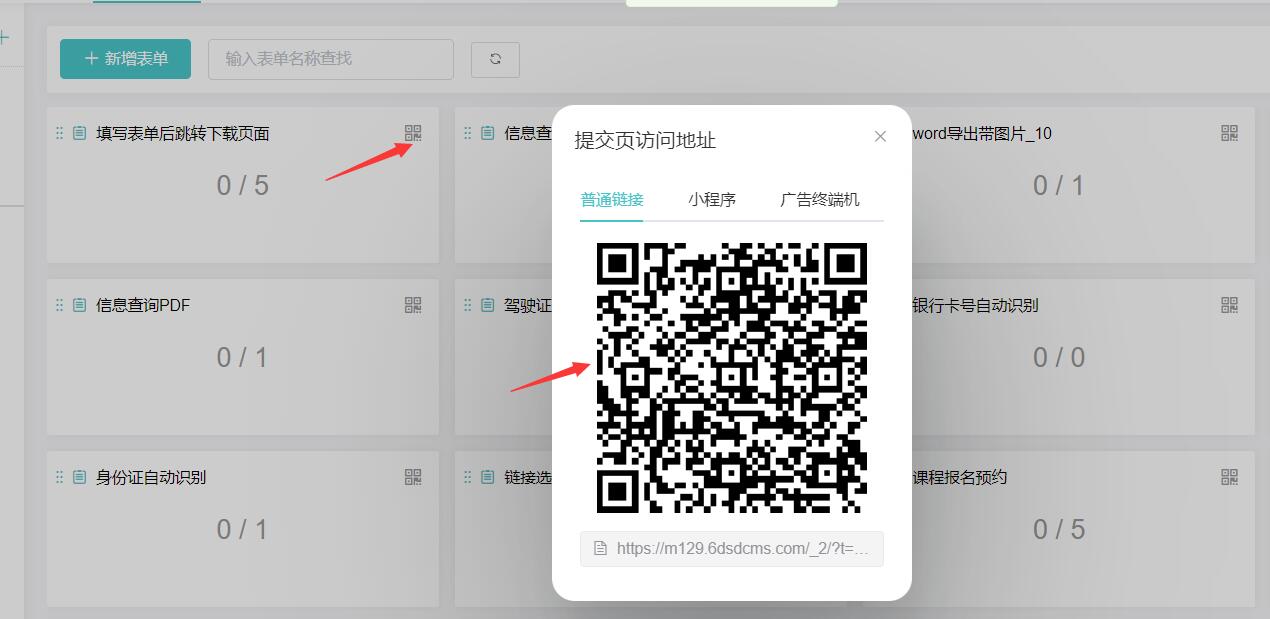Open QR code for 课程报名预约 card
Screen dimensions: 1270x619
(x=1230, y=477)
